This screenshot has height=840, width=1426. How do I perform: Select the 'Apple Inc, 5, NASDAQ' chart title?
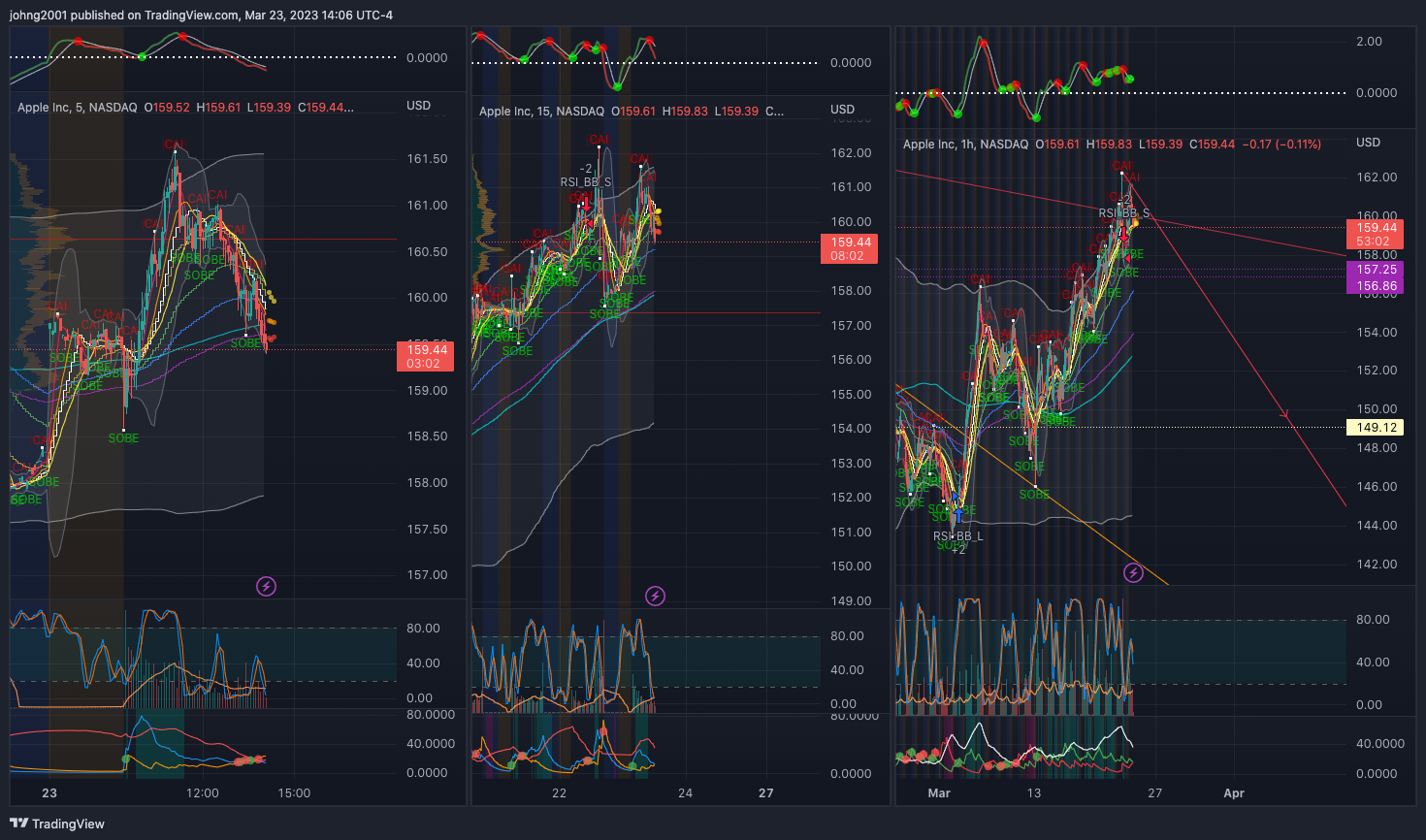coord(78,108)
